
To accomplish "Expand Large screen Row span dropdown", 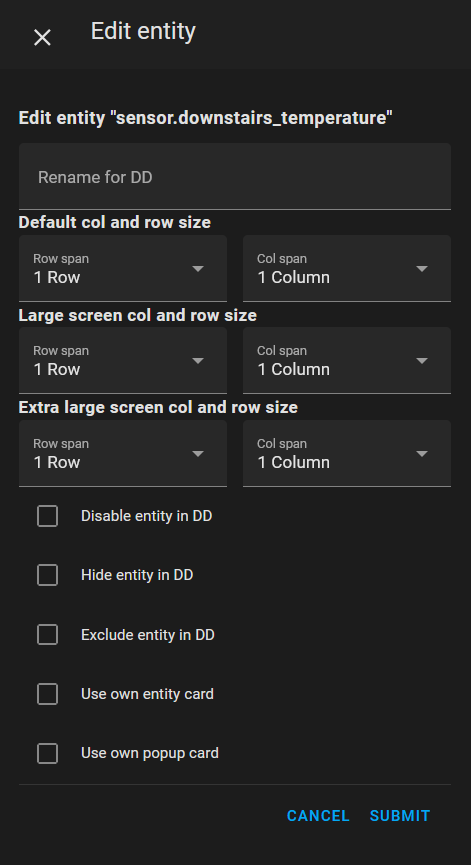I will click(123, 361).
